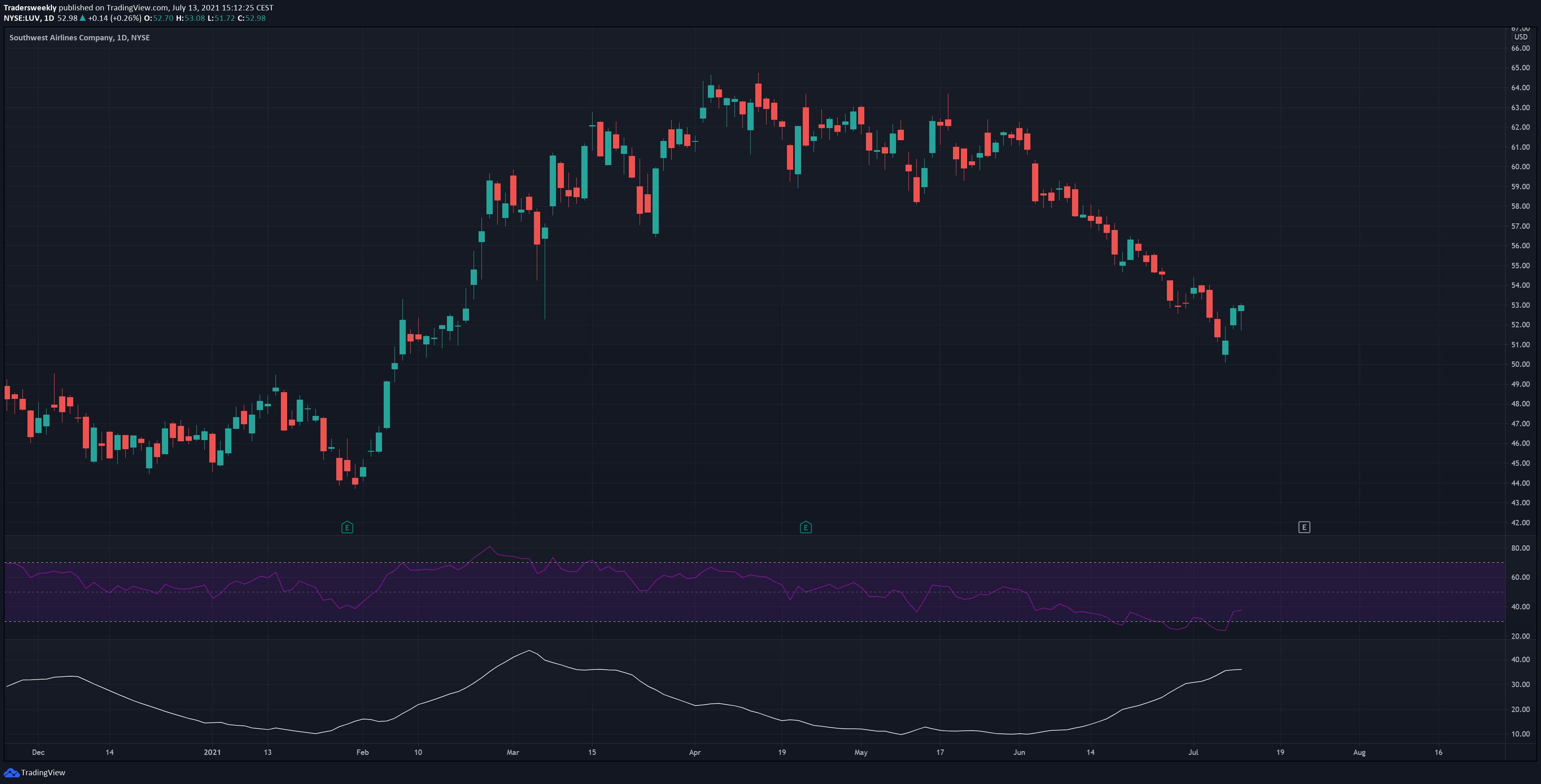Click the February earnings E marker
Screen dimensions: 1541x784
347,527
